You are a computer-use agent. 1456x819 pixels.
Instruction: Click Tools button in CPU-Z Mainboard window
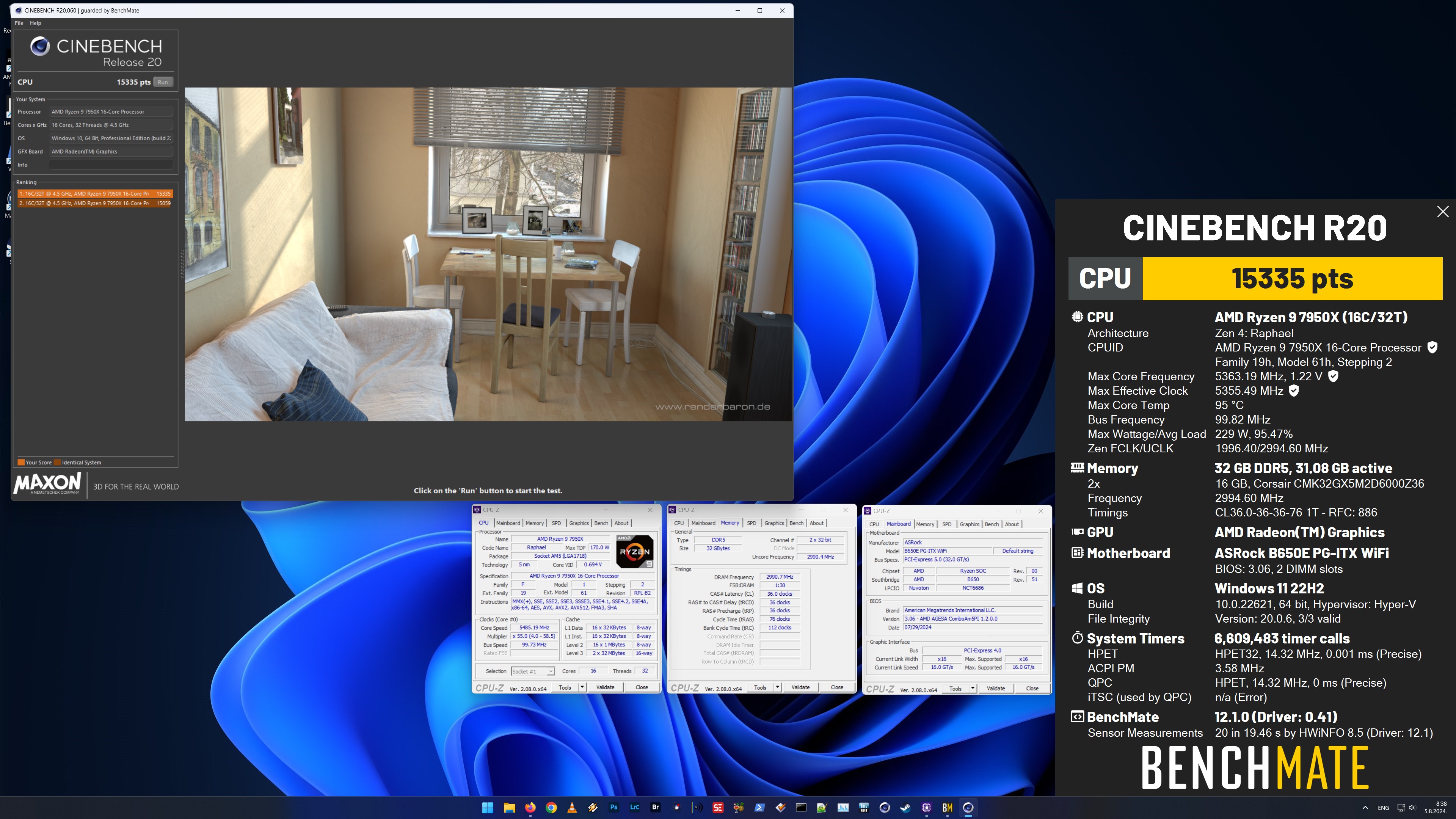click(x=955, y=689)
